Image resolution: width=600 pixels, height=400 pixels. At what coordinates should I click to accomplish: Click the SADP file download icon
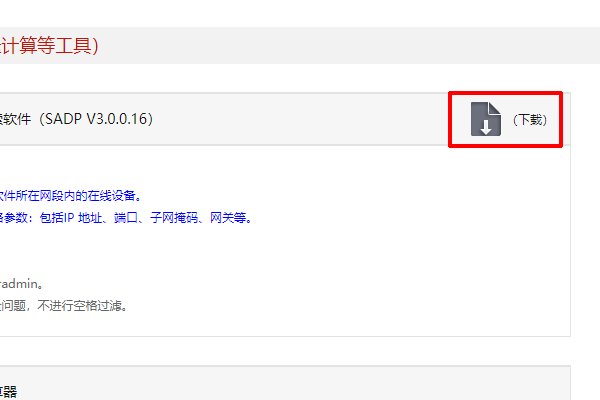coord(486,119)
